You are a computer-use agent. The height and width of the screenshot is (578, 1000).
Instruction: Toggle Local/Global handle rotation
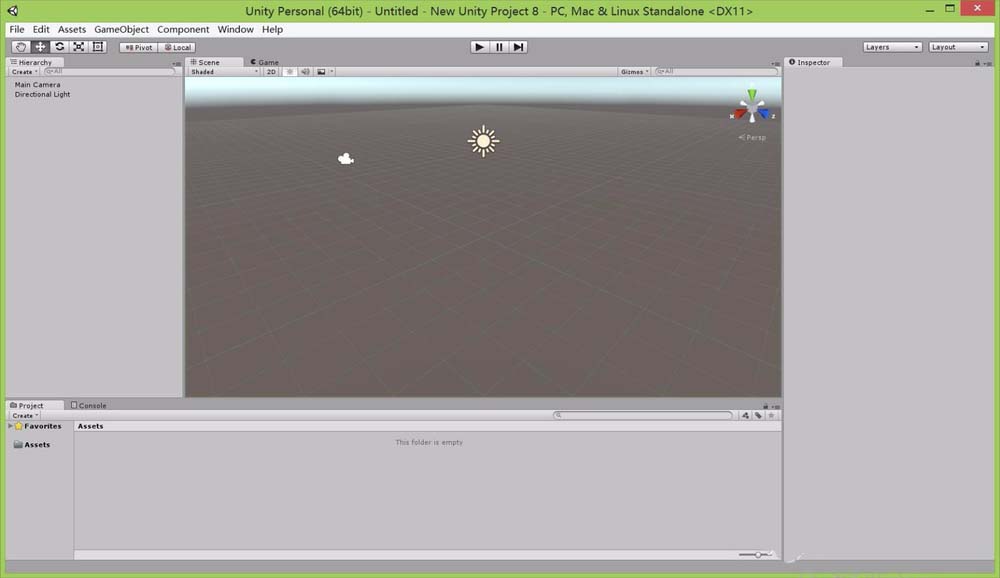[x=177, y=47]
